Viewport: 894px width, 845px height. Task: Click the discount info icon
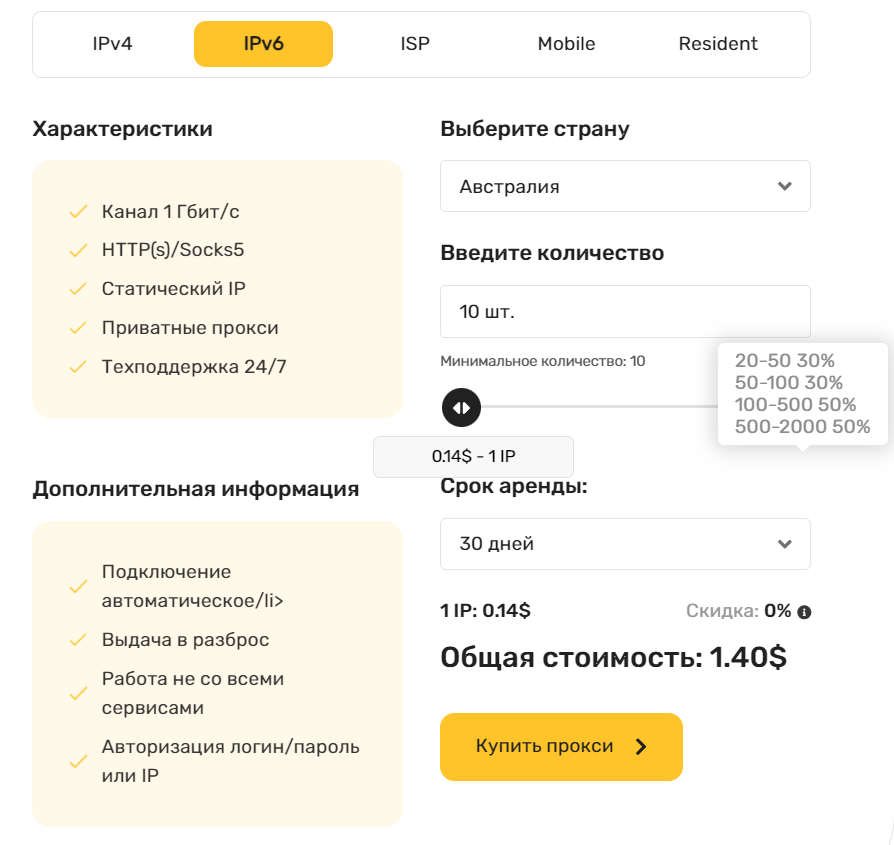coord(804,612)
